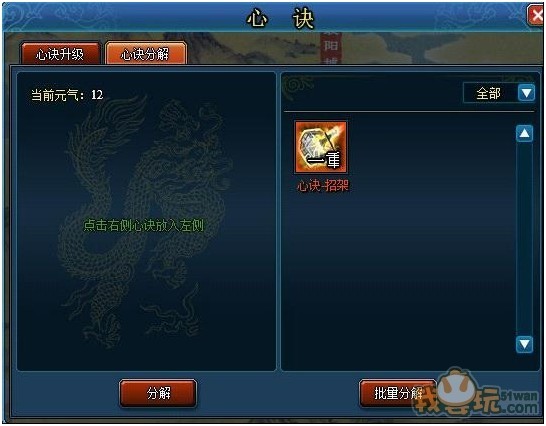Switch to the 心诀分解 tab
546x426 pixels.
click(x=146, y=54)
